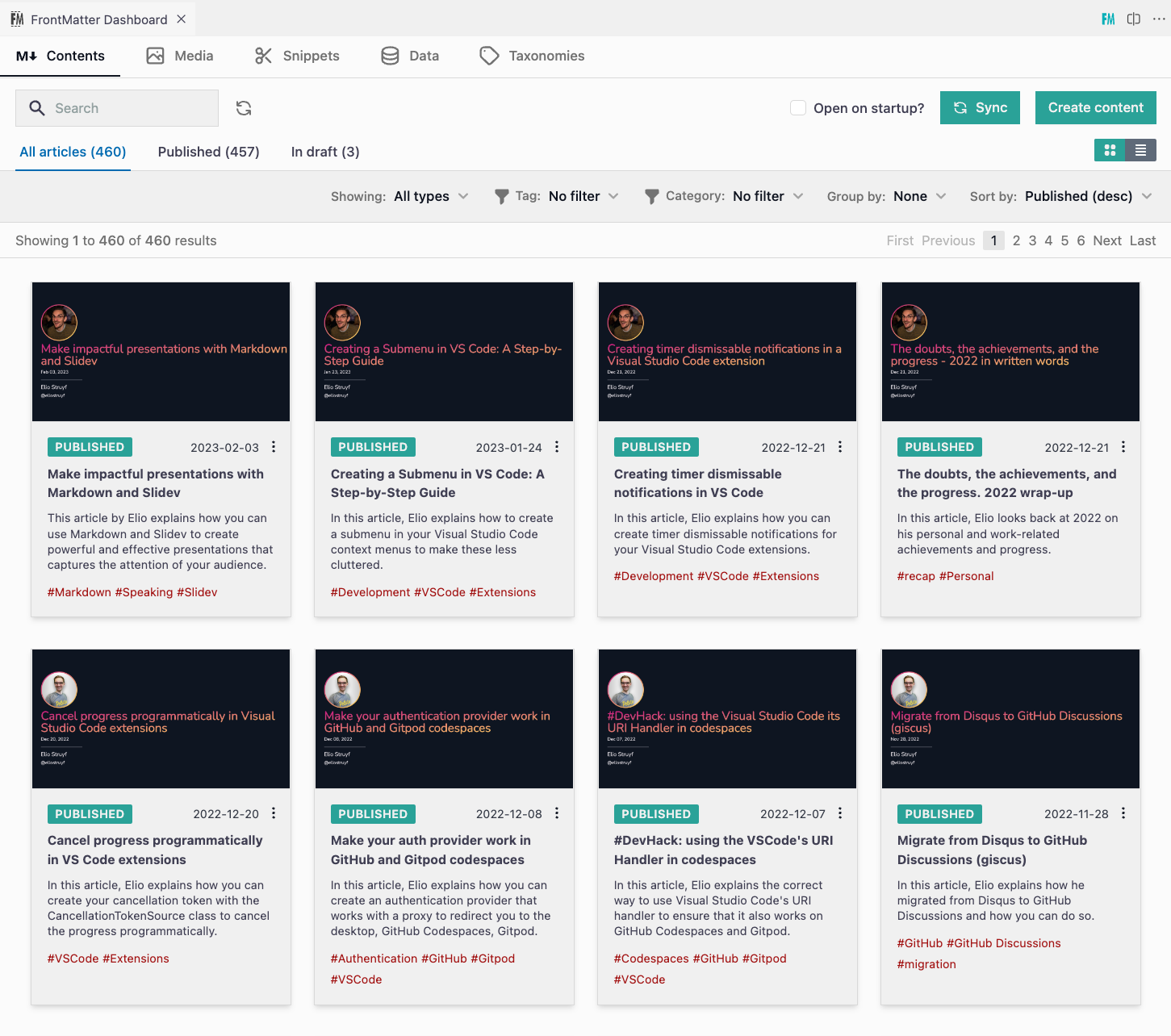Click the split editor icon
This screenshot has height=1036, width=1171.
[1134, 19]
